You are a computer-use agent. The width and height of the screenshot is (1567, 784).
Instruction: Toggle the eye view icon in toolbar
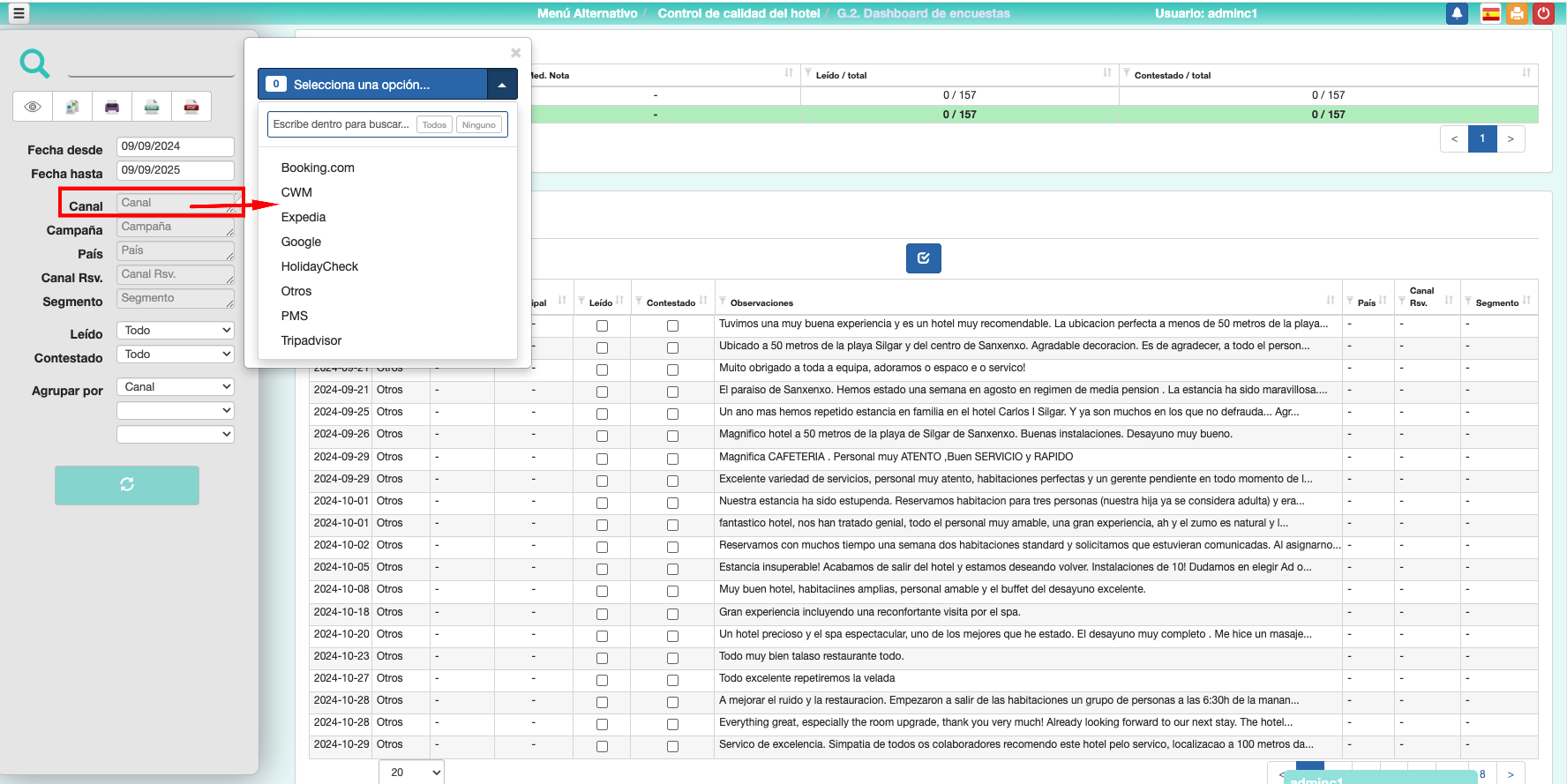(x=33, y=107)
